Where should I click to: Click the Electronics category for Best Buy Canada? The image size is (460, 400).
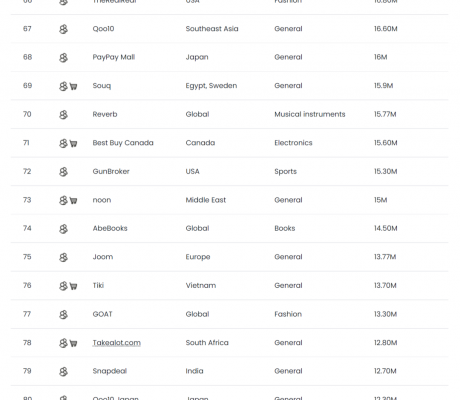coord(293,143)
